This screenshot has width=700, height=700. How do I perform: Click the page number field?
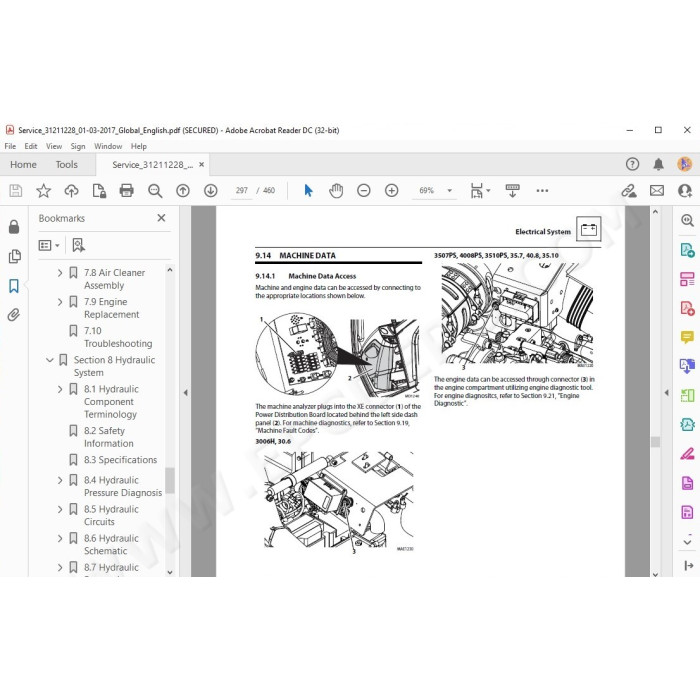pos(242,191)
